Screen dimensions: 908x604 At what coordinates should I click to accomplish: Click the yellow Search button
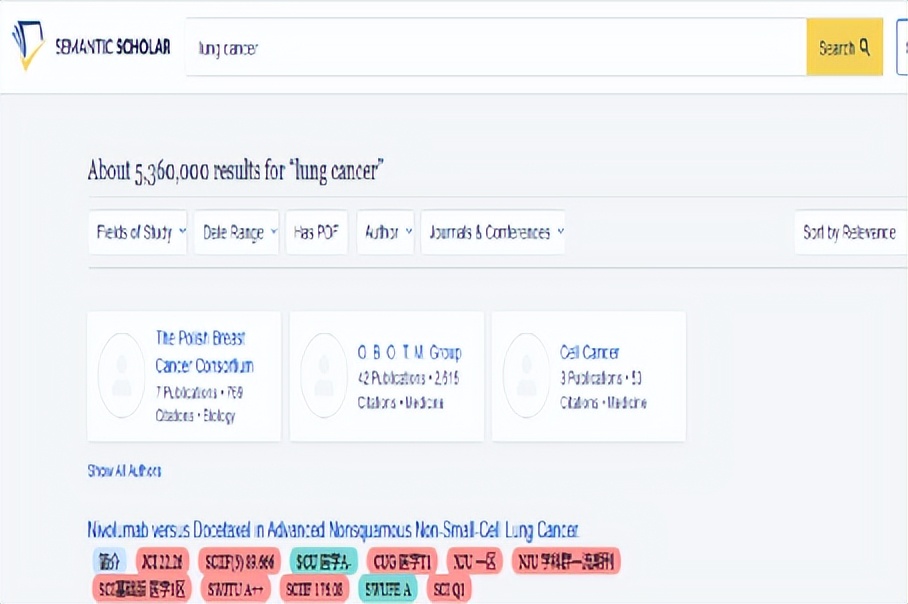pos(844,47)
